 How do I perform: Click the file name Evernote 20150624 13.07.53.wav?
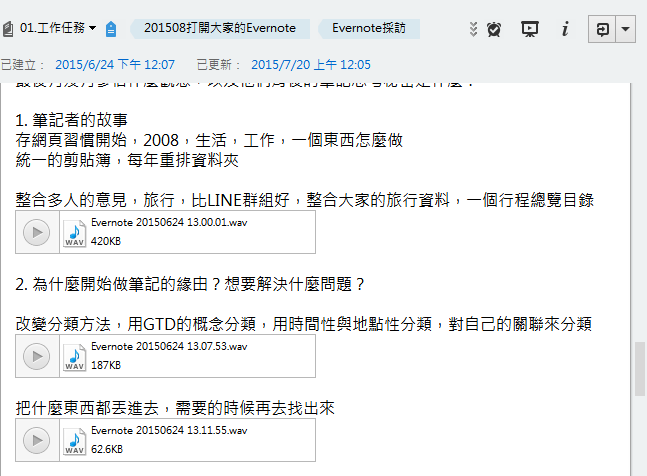(x=169, y=346)
